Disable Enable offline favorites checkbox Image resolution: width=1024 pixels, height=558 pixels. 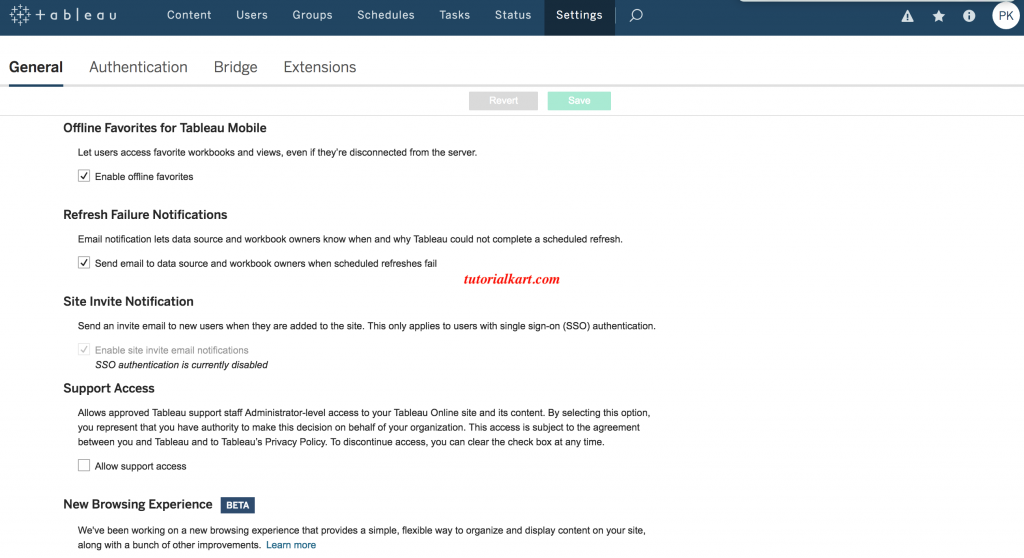pyautogui.click(x=84, y=176)
